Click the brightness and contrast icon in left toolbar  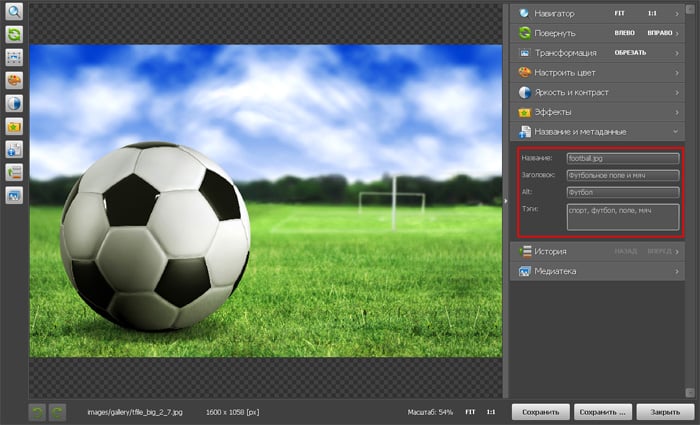click(15, 103)
